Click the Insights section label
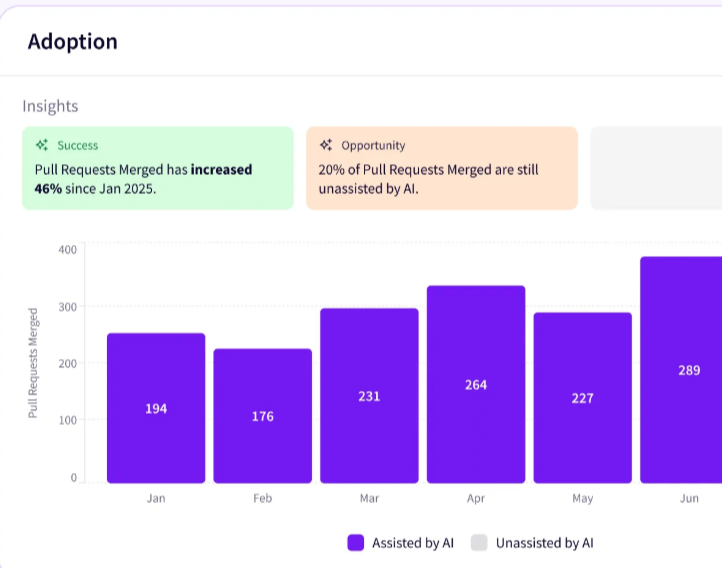The image size is (722, 568). coord(50,106)
